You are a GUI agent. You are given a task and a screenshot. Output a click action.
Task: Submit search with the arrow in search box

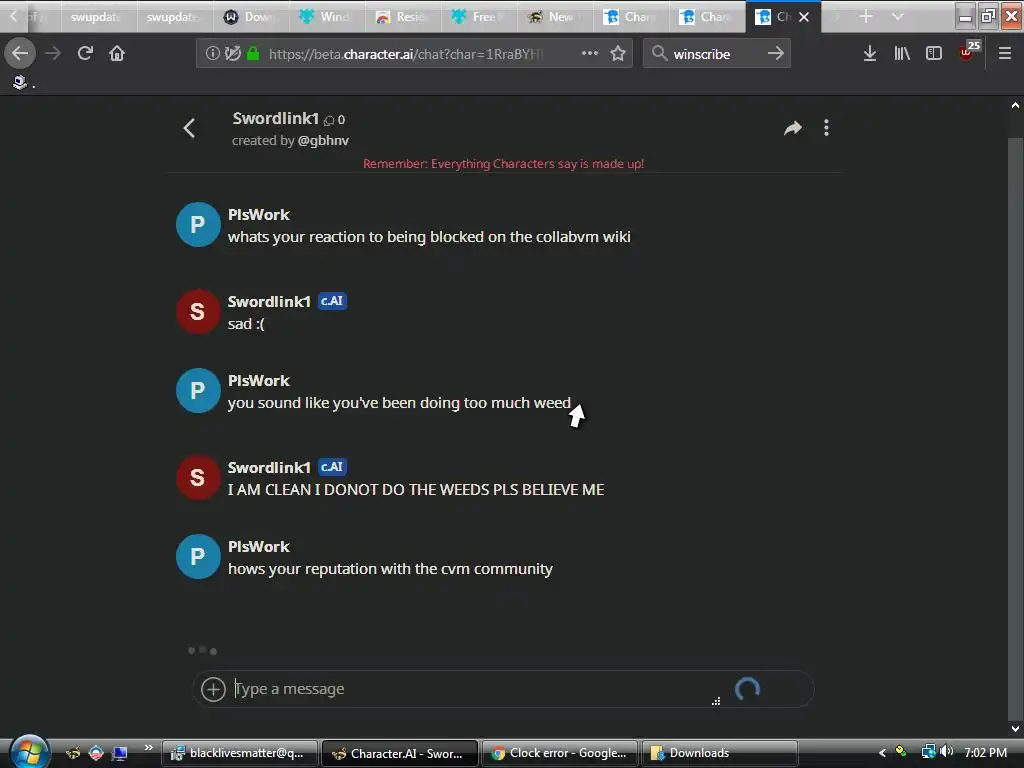tap(775, 54)
